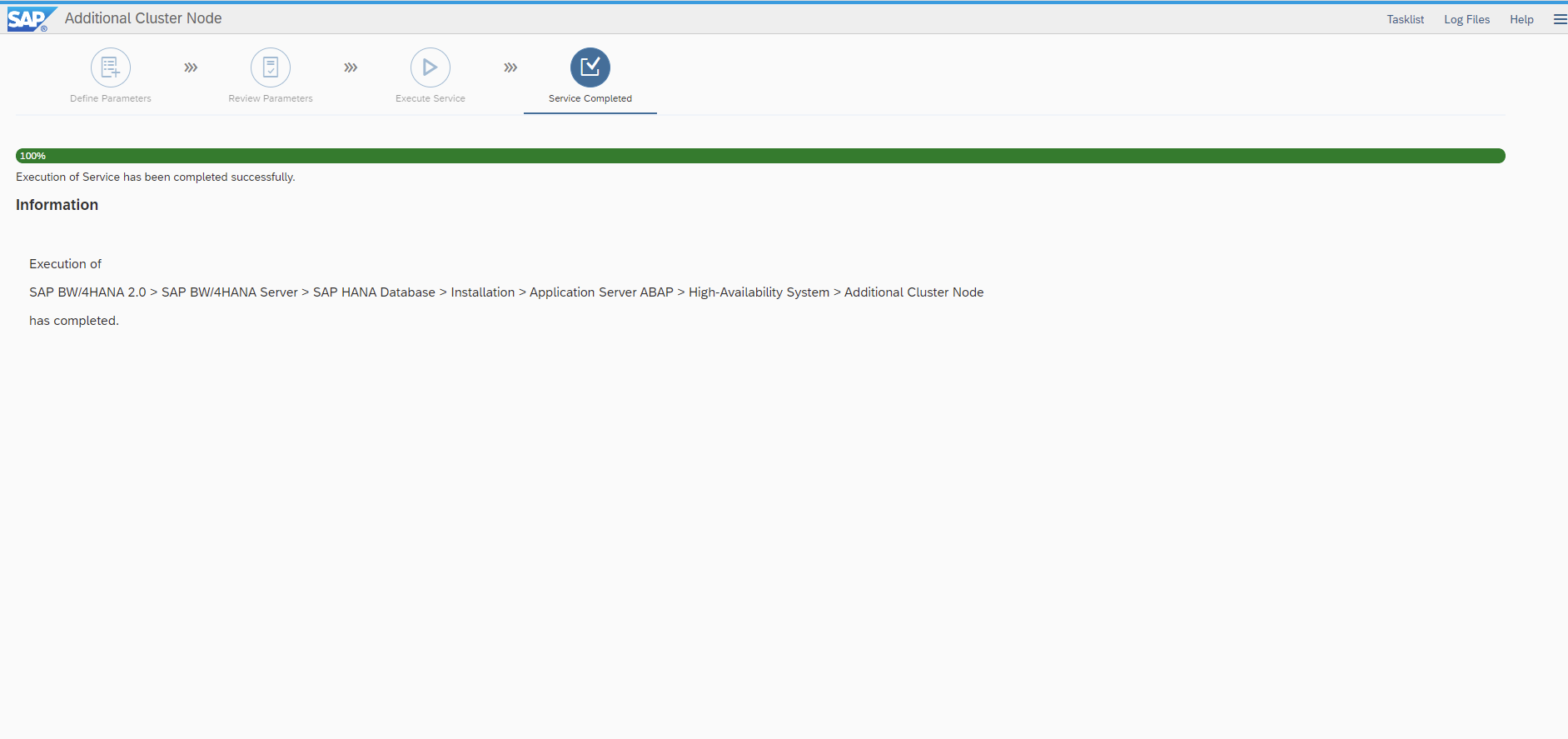Open Log Files
The height and width of the screenshot is (739, 1568).
1466,19
